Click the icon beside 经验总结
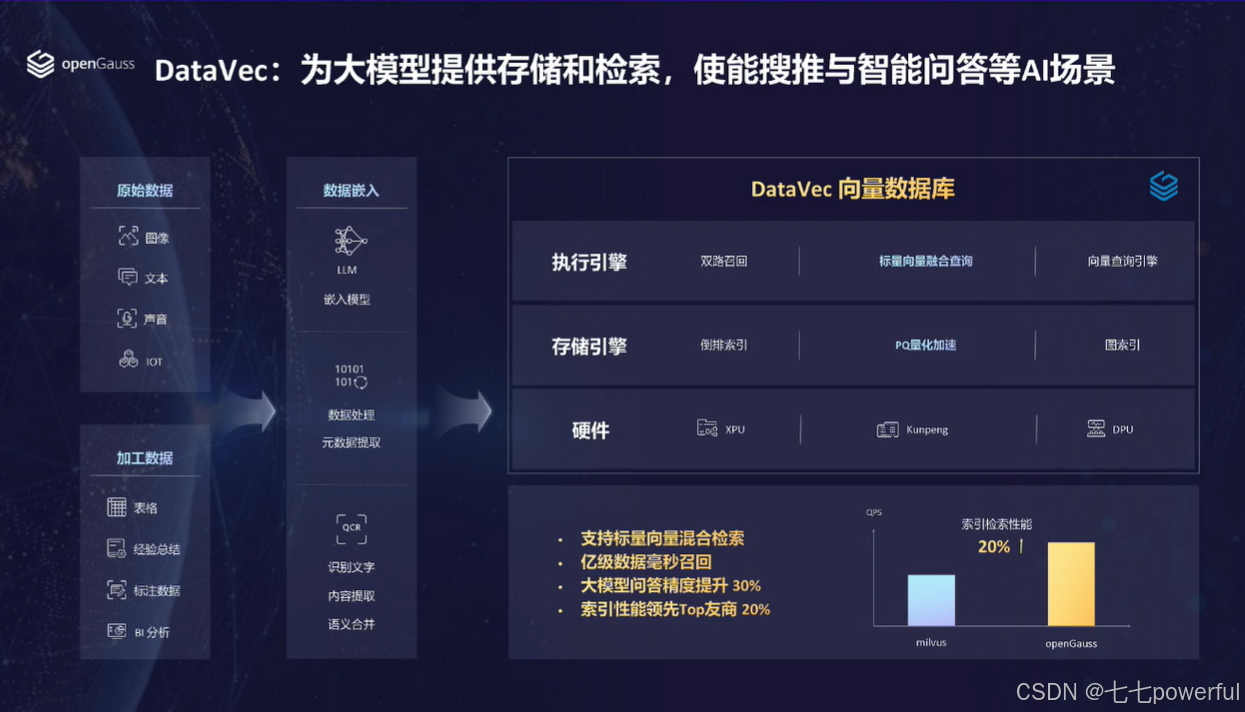 pos(117,548)
